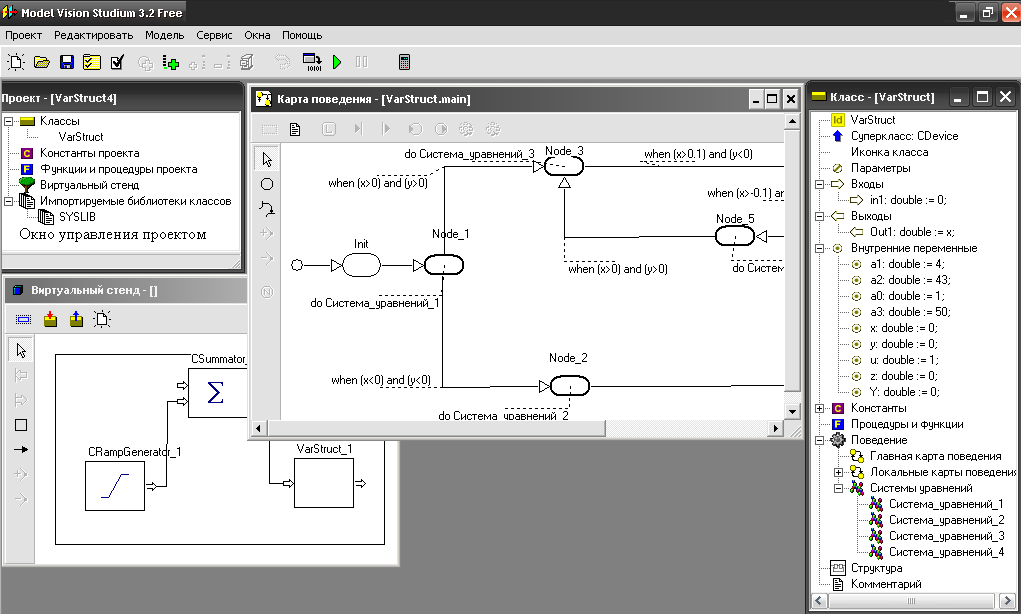Open the Помощь menu
The image size is (1021, 614).
click(302, 35)
